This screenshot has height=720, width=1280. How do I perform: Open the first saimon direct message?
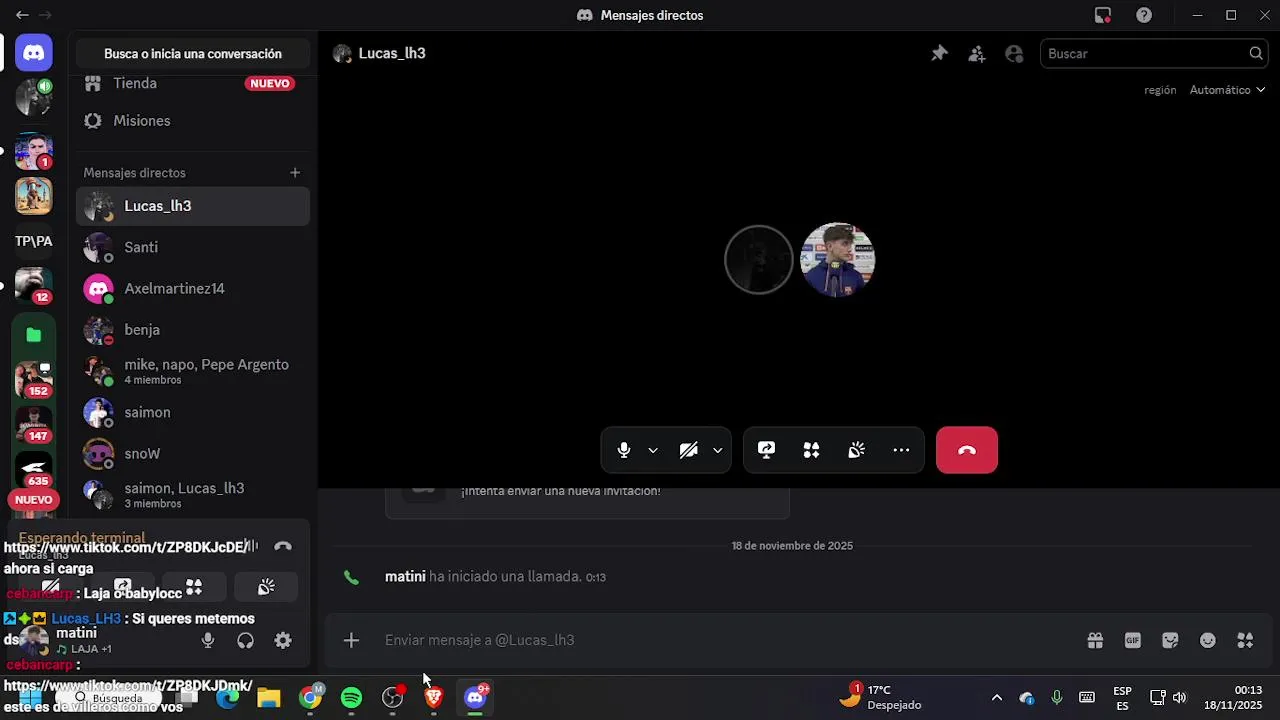[193, 412]
